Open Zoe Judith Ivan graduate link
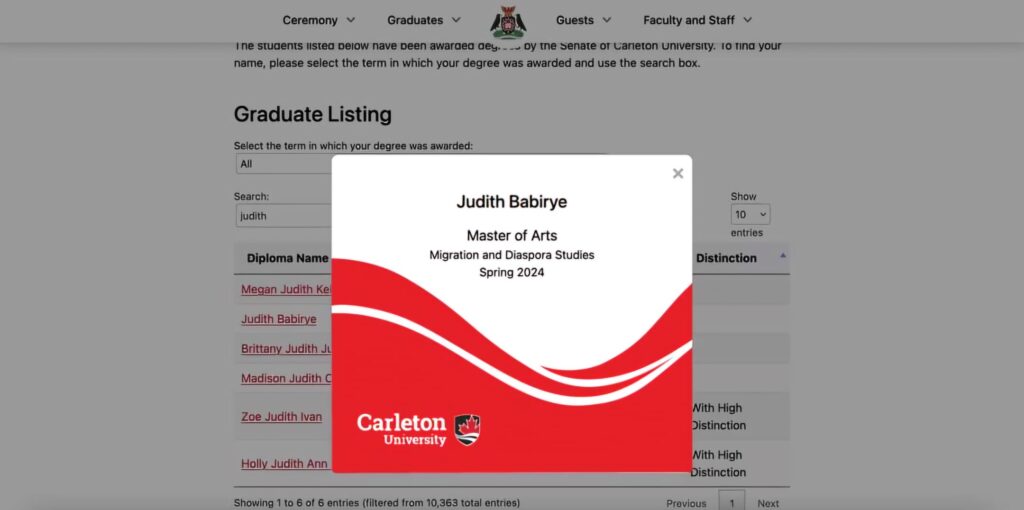The width and height of the screenshot is (1024, 510). coord(281,417)
